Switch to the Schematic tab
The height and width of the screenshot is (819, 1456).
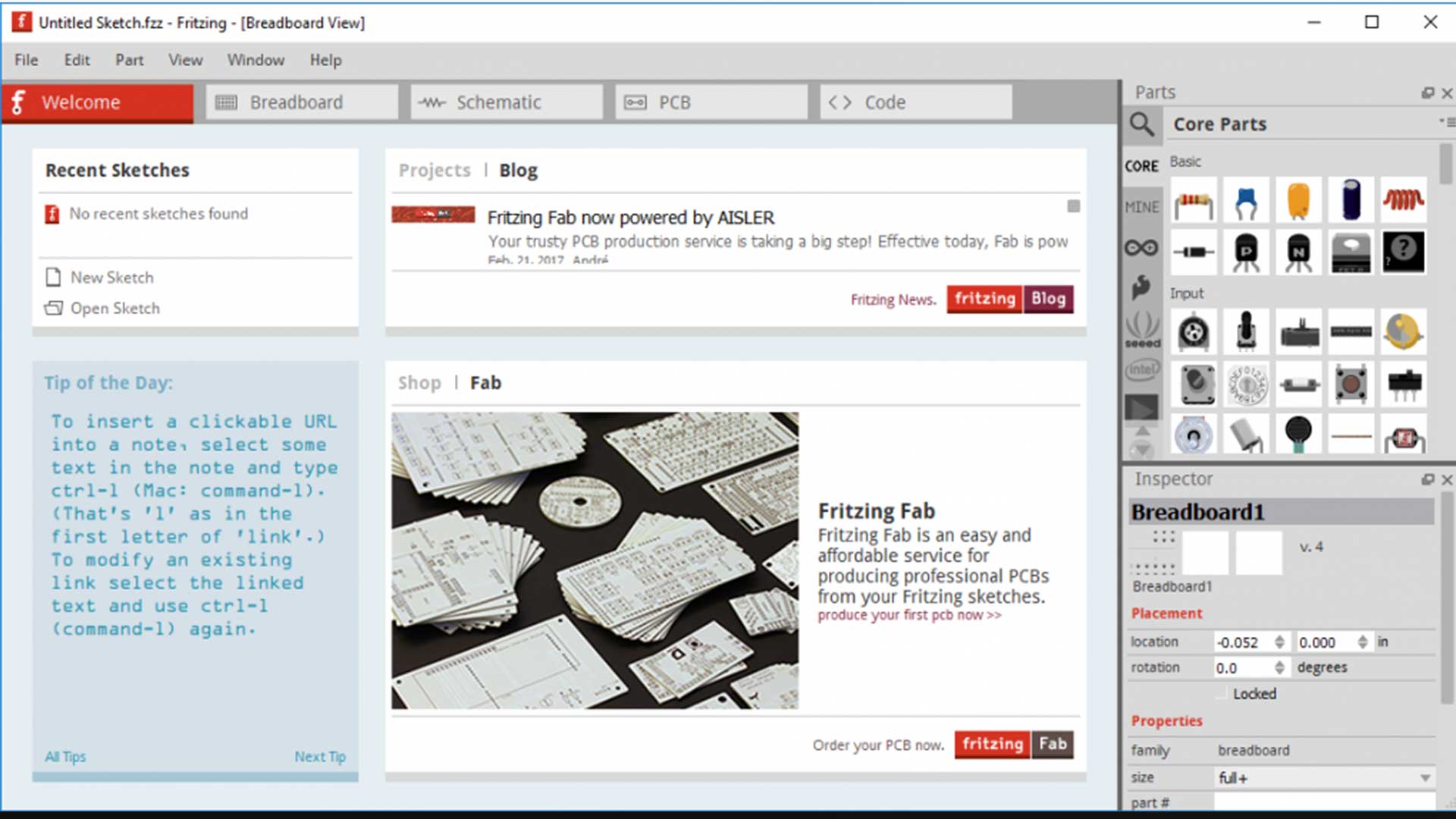[x=507, y=102]
